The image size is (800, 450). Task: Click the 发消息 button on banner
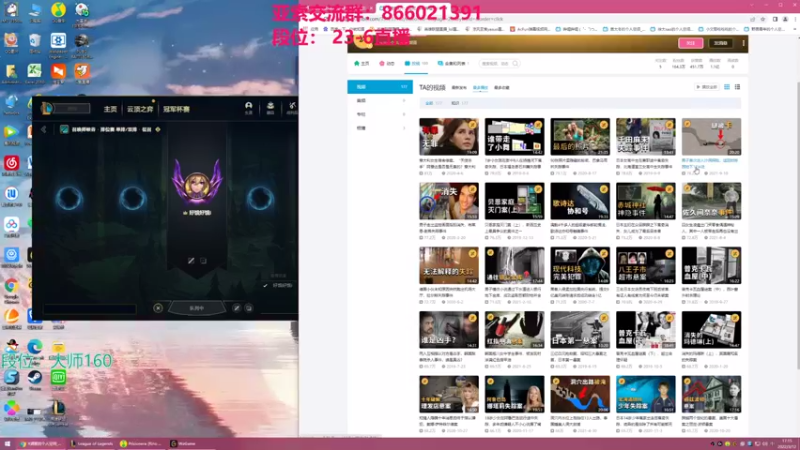(x=720, y=43)
